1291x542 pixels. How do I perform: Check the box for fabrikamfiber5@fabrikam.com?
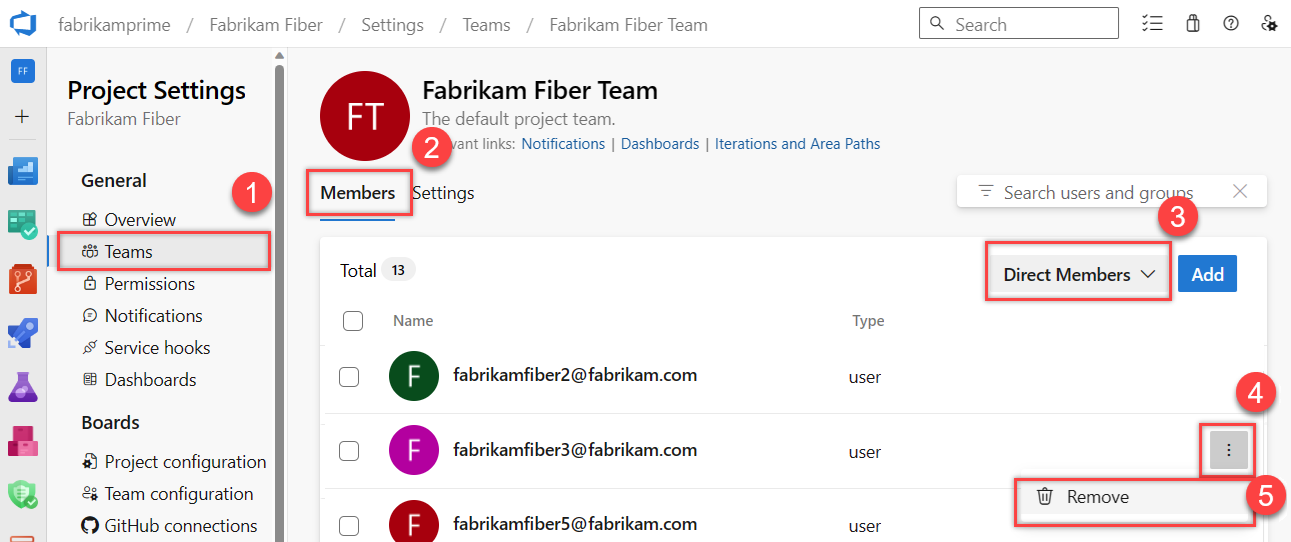(349, 525)
